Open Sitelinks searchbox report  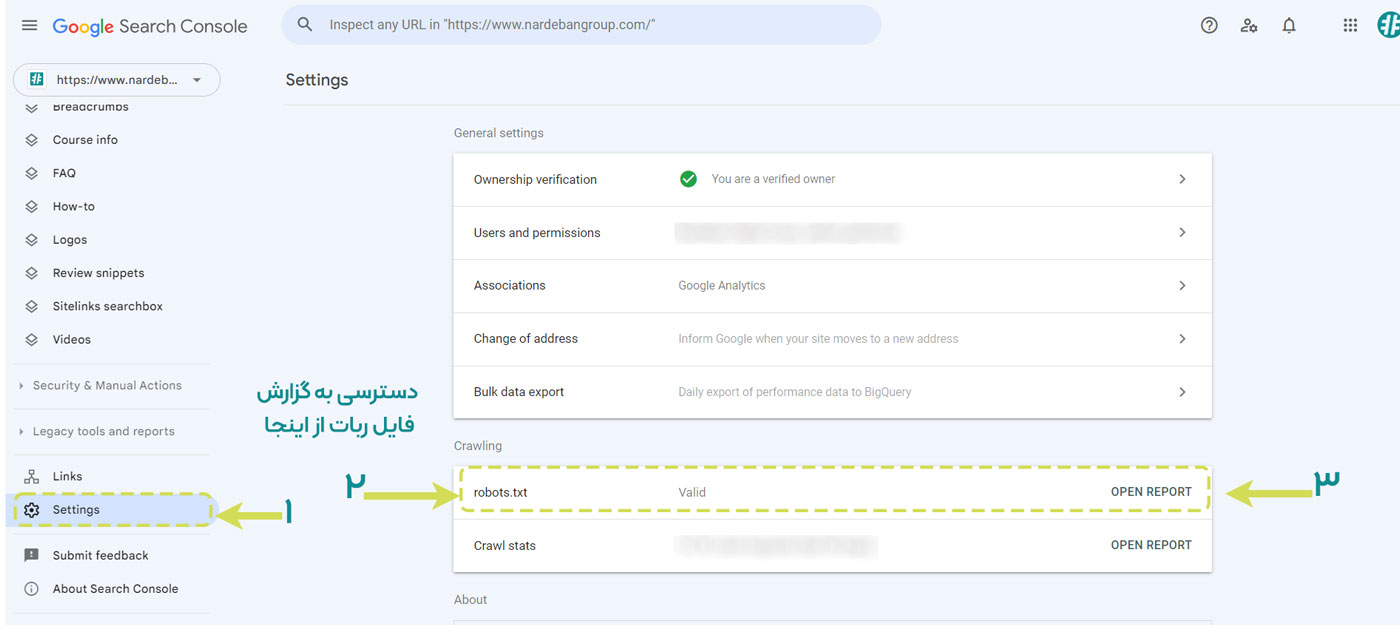107,307
